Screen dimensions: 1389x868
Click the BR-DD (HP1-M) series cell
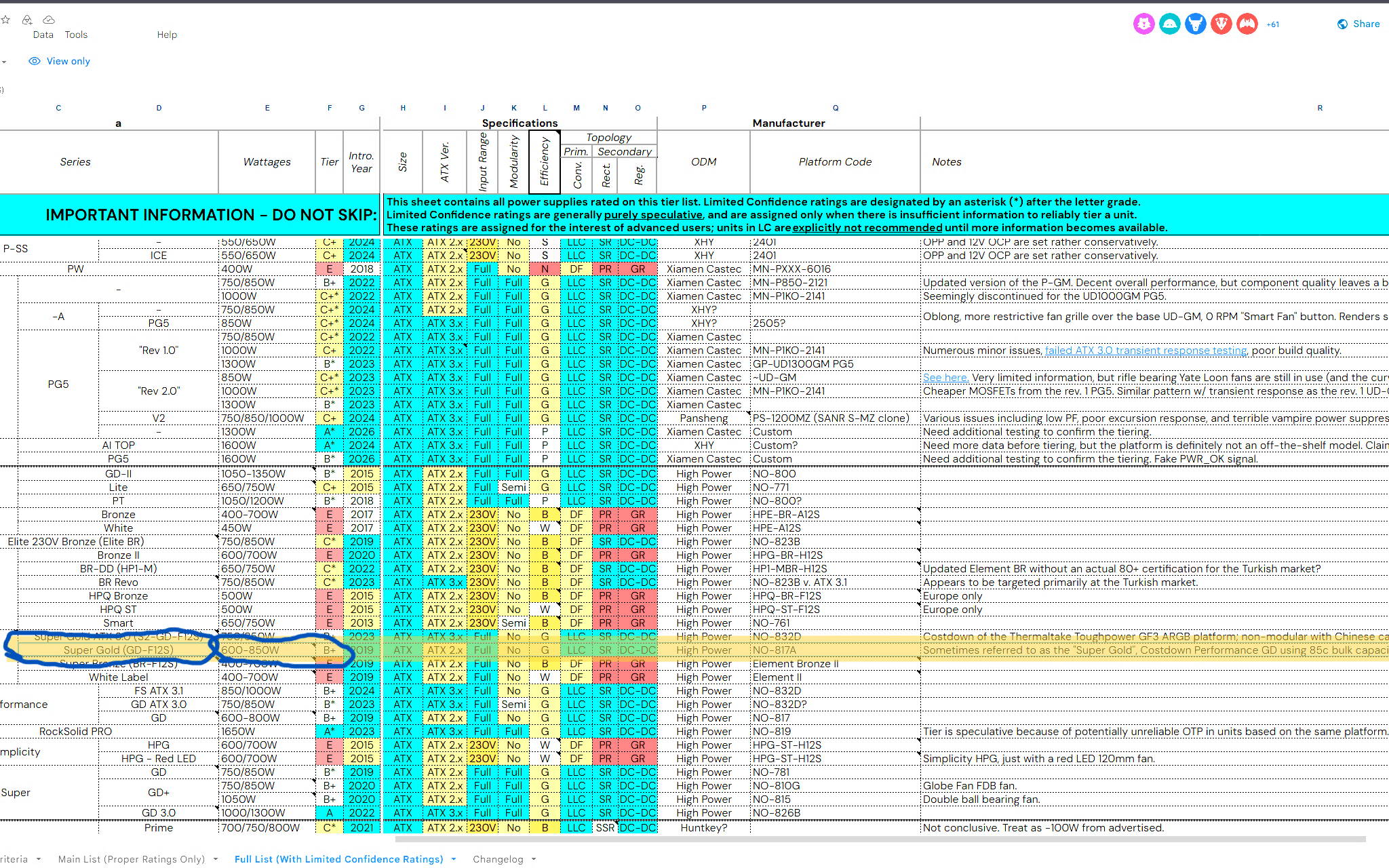(x=119, y=569)
